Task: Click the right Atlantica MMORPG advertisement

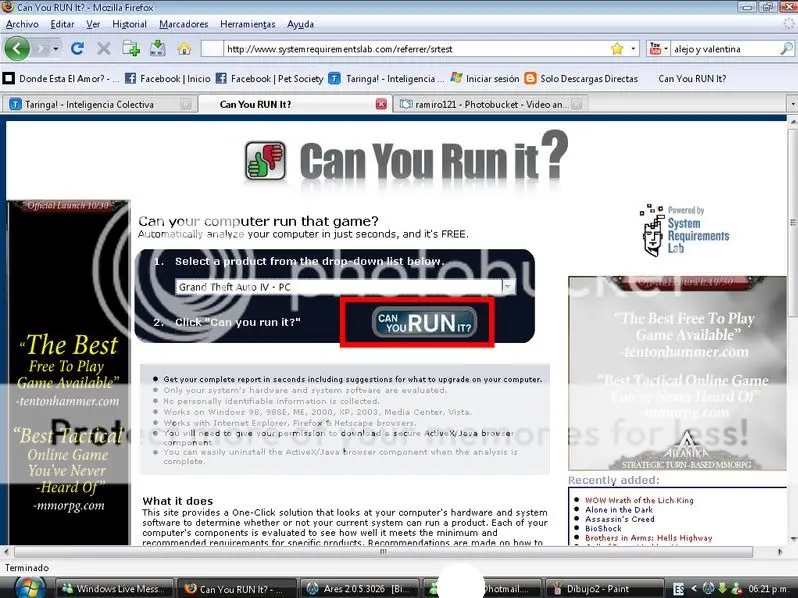Action: point(677,374)
